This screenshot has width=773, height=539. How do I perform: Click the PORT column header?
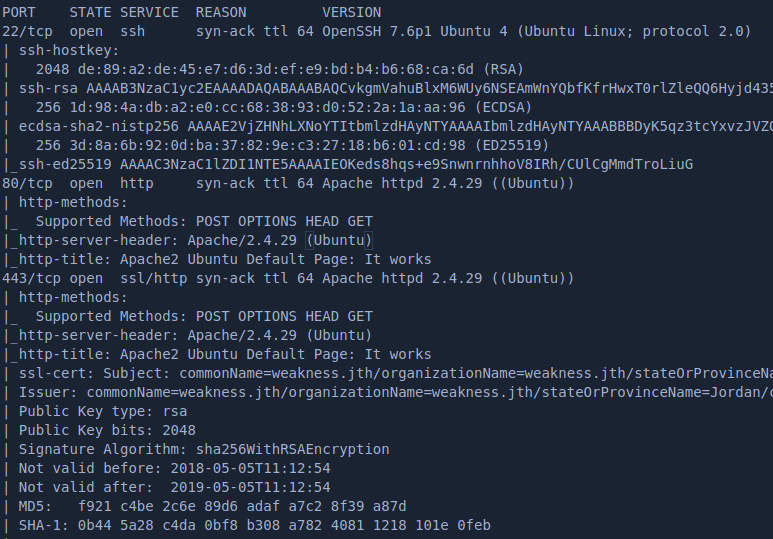tap(20, 12)
